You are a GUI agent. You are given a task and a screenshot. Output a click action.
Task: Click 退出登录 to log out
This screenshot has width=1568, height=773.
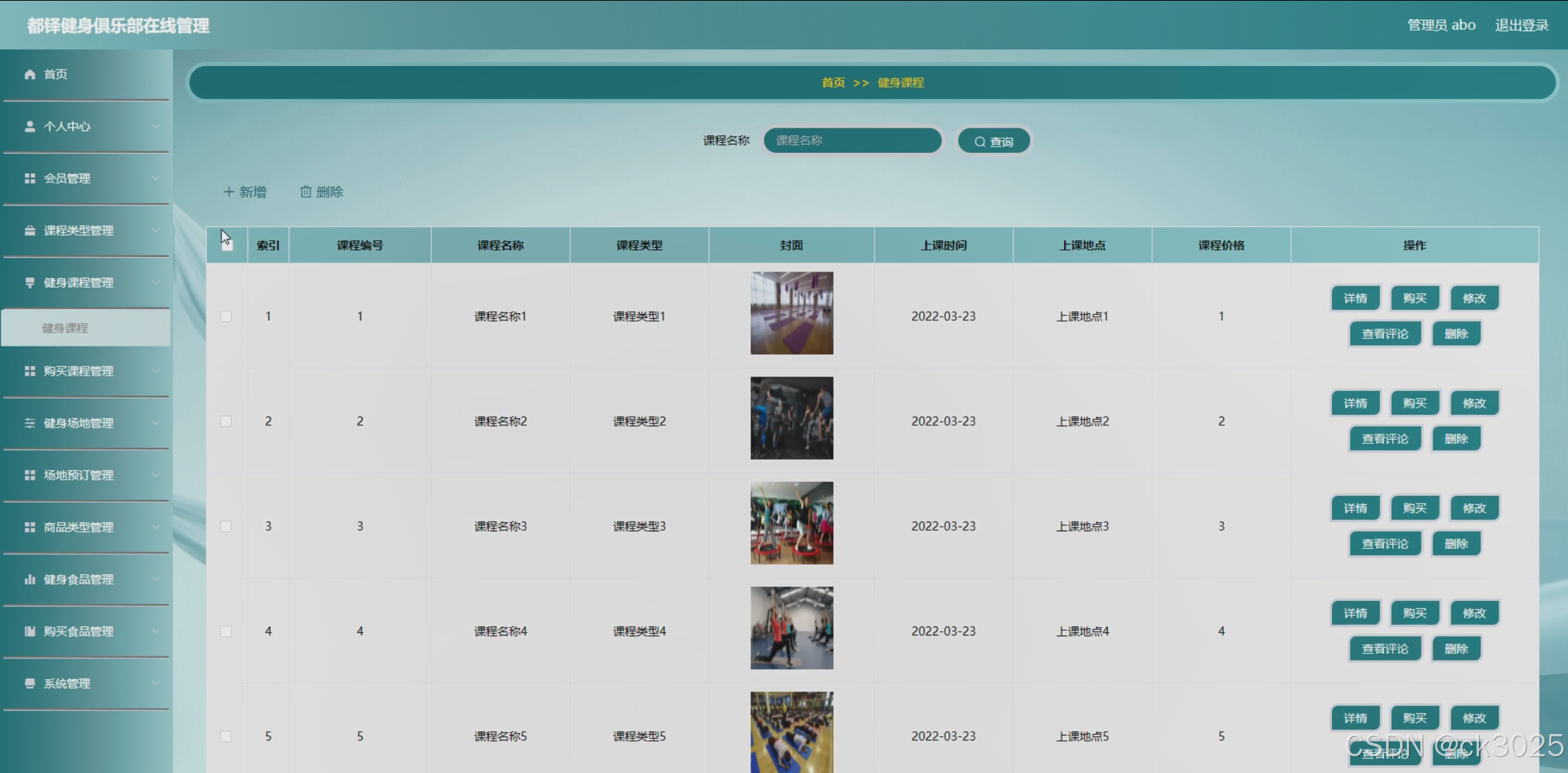pos(1521,25)
